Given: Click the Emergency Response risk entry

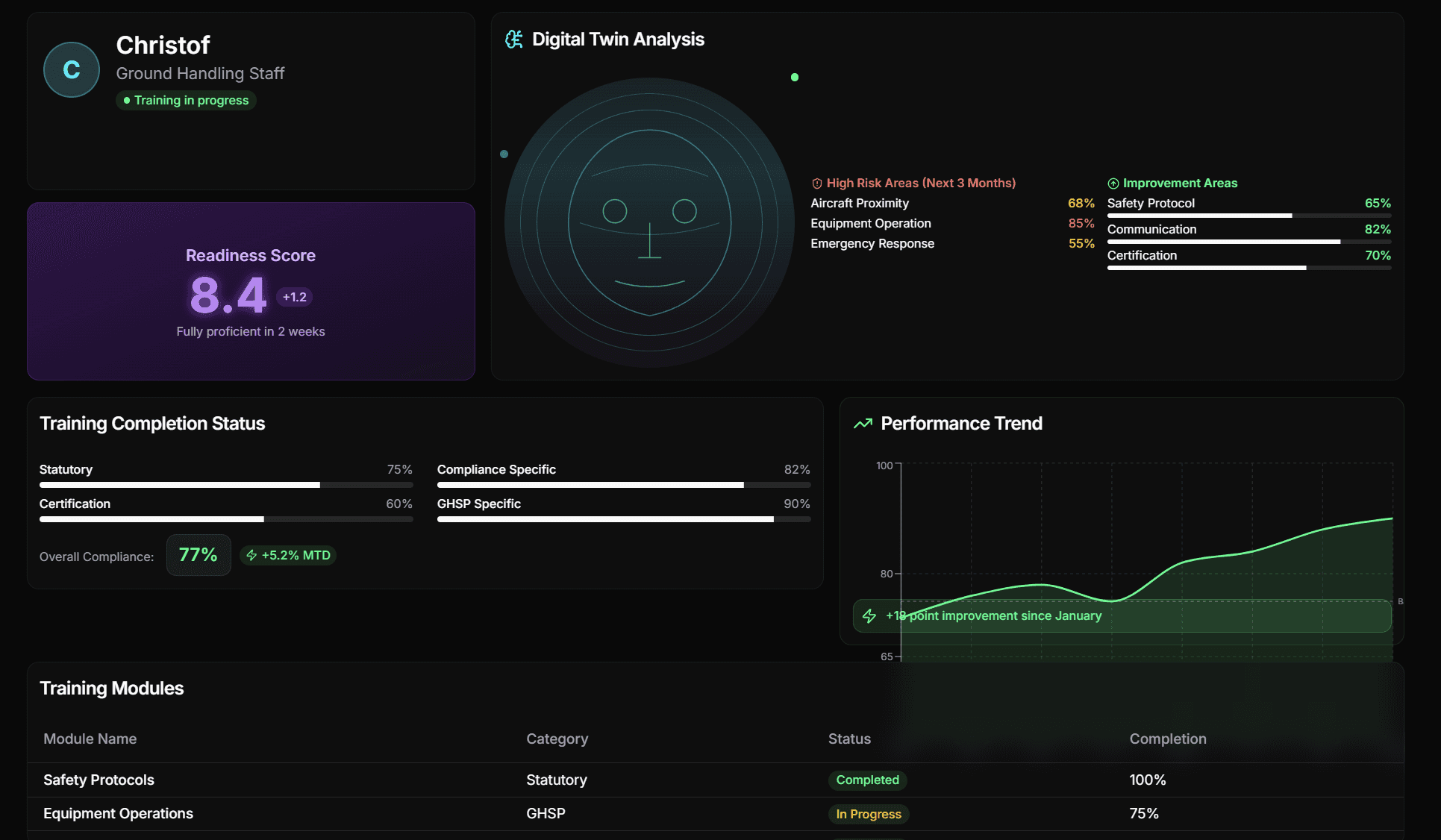Looking at the screenshot, I should pyautogui.click(x=872, y=244).
